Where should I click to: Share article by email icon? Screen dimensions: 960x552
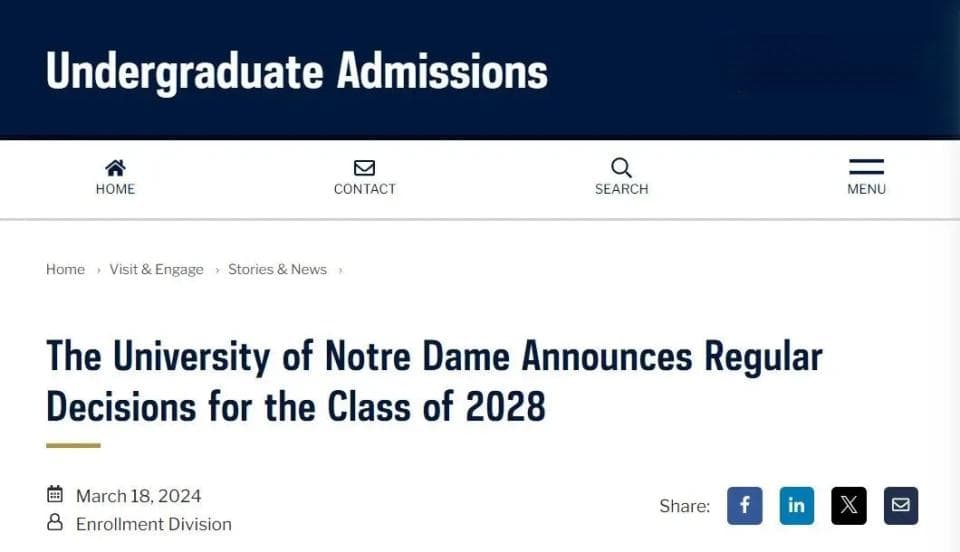coord(901,505)
